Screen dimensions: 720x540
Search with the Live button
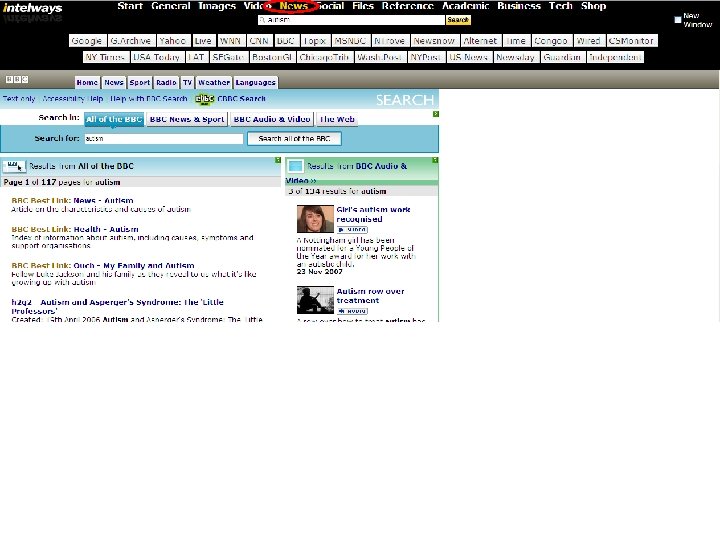[x=203, y=41]
